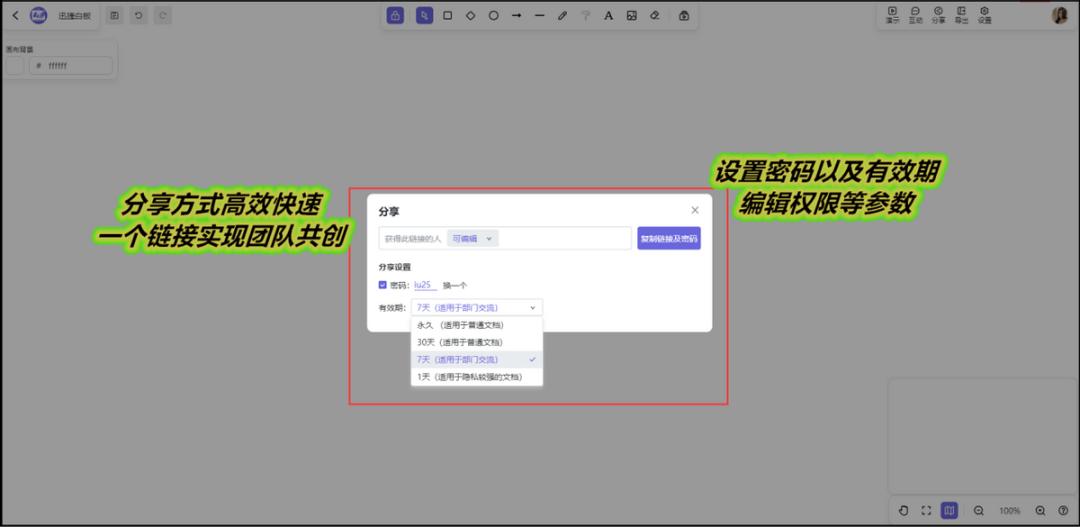Click the minimap preview panel
The image size is (1080, 527).
pyautogui.click(x=984, y=435)
